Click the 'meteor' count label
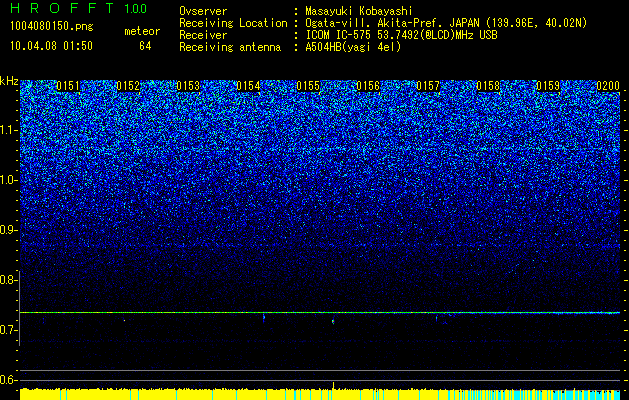Screen dimensions: 629x400 click(x=142, y=31)
